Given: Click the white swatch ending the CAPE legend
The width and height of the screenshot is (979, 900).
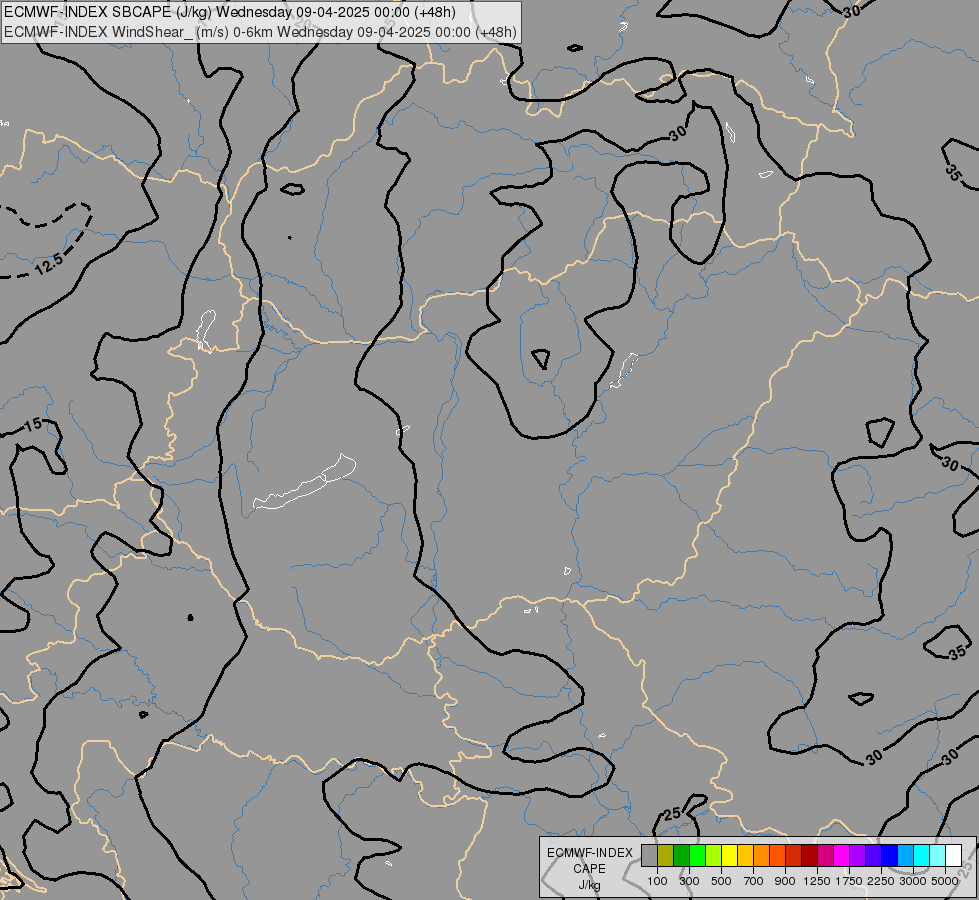Looking at the screenshot, I should tap(953, 855).
